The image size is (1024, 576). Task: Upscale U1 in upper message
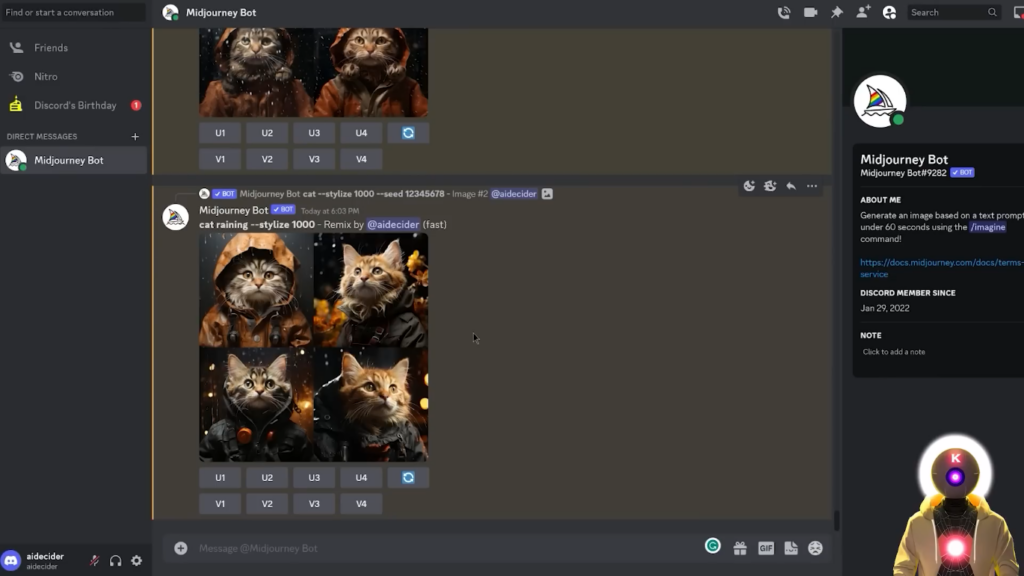click(x=220, y=133)
